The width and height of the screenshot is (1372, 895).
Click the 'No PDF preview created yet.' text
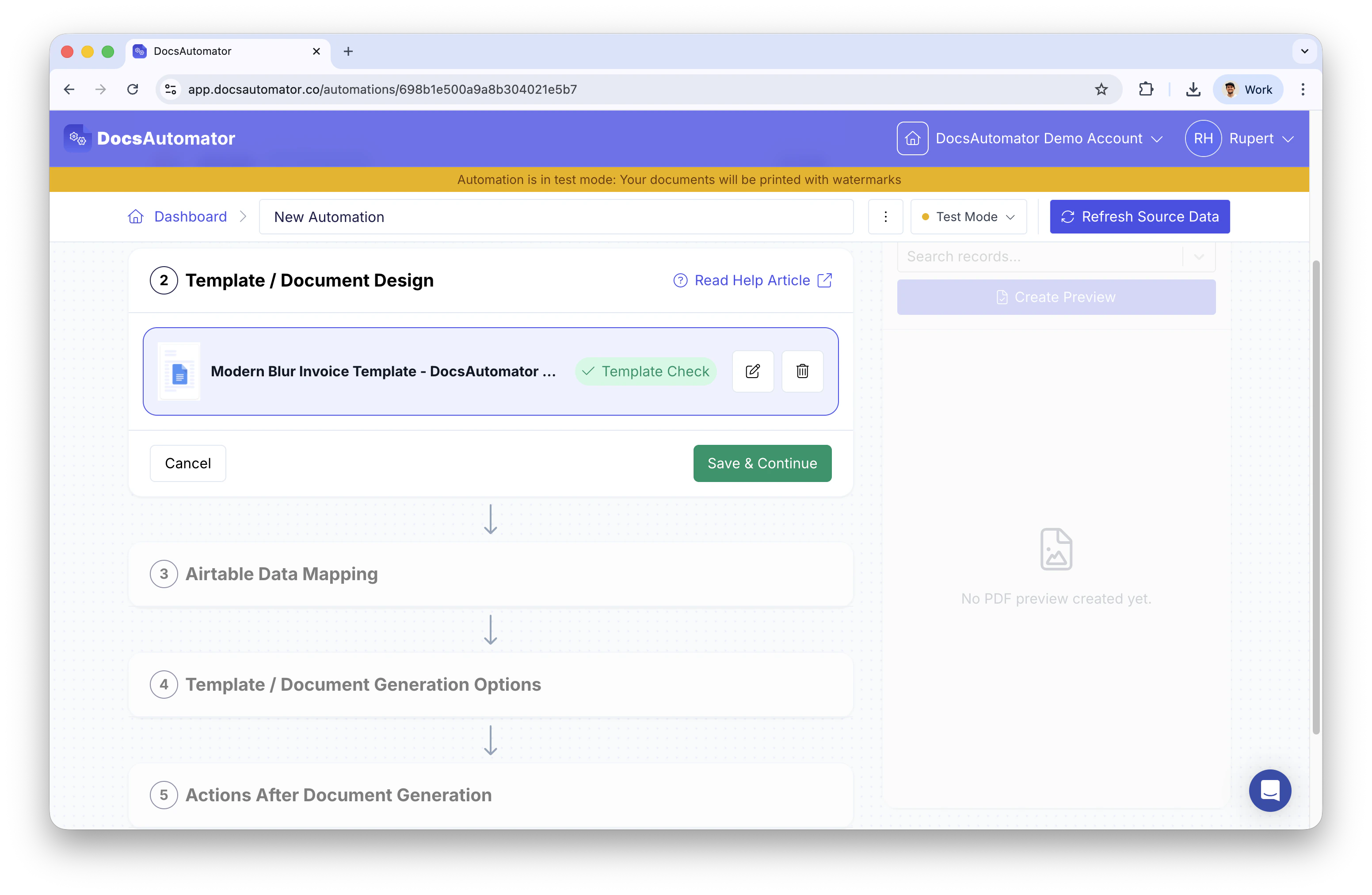(1056, 599)
